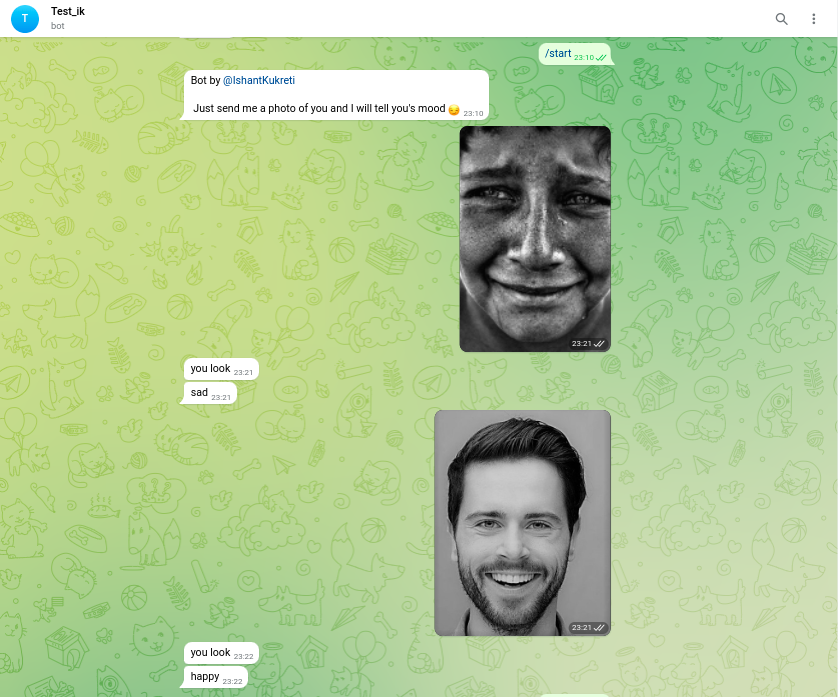This screenshot has height=697, width=838.
Task: Click the second "you look" message at 23:22
Action: point(211,653)
